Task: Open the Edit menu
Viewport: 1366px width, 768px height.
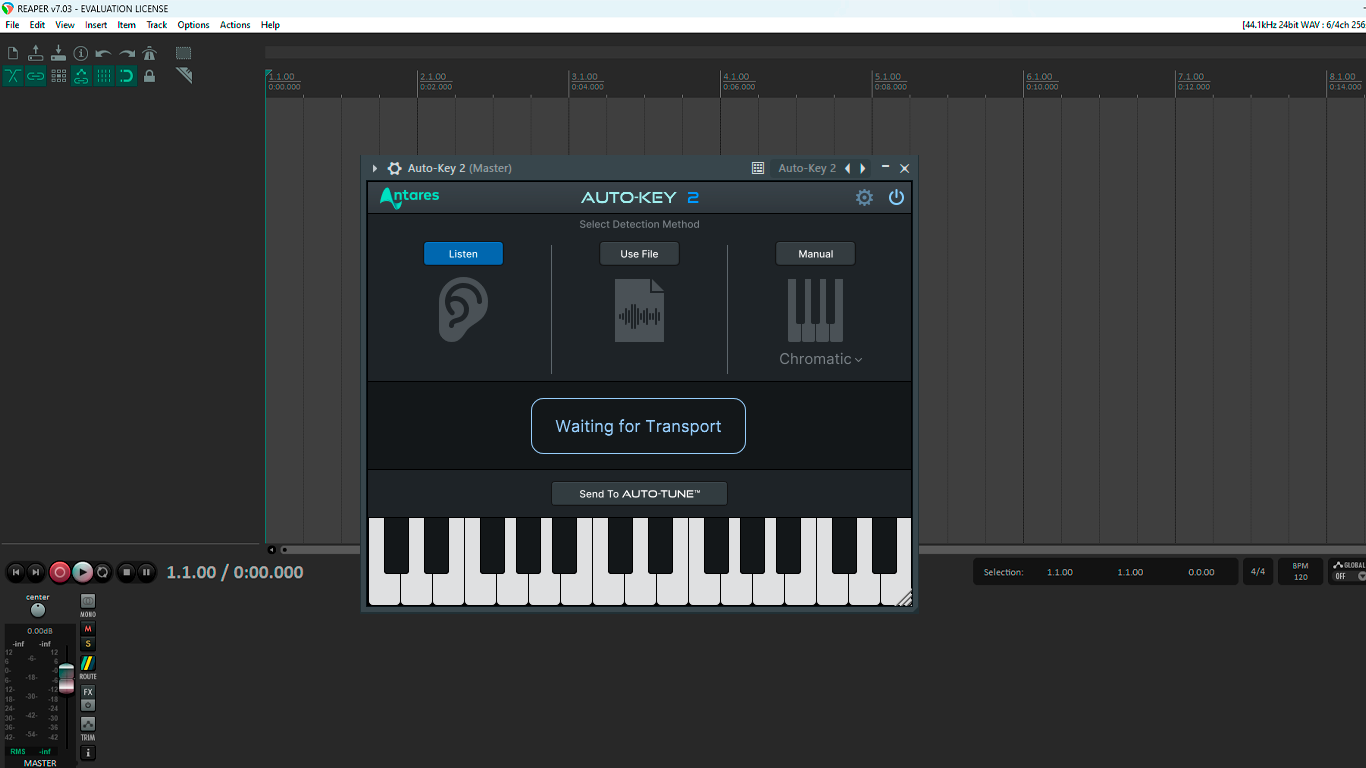Action: pyautogui.click(x=37, y=25)
